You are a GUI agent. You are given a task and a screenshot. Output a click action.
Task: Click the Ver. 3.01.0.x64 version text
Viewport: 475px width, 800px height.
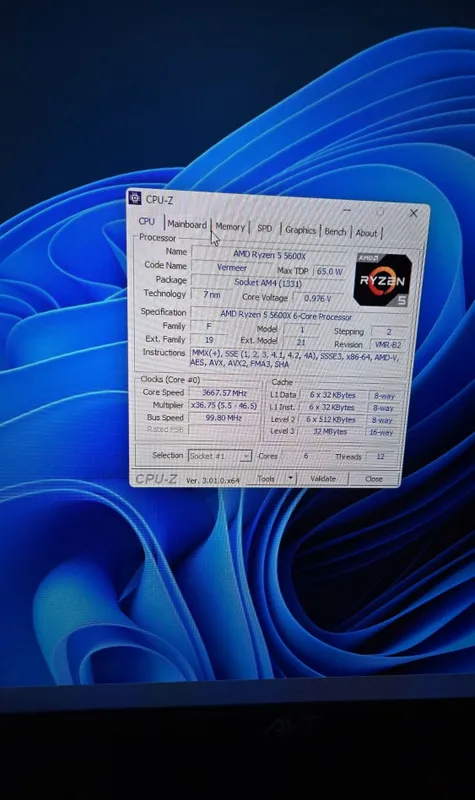[x=212, y=480]
